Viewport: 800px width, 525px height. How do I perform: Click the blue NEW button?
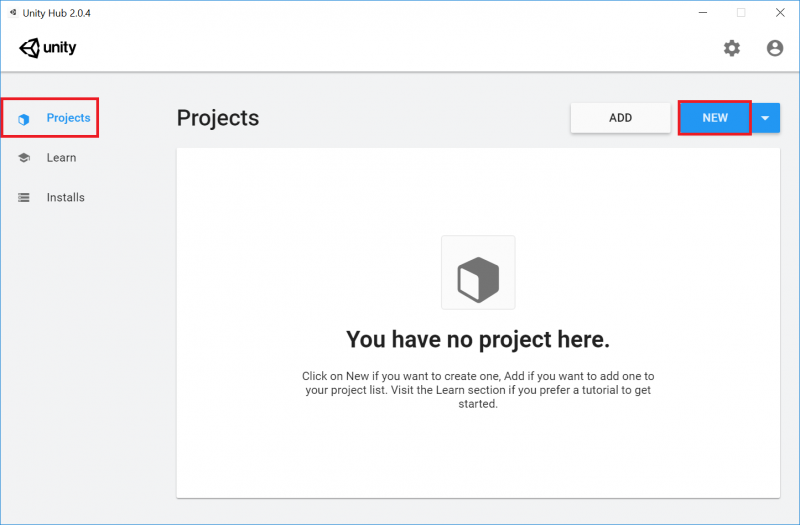[715, 118]
